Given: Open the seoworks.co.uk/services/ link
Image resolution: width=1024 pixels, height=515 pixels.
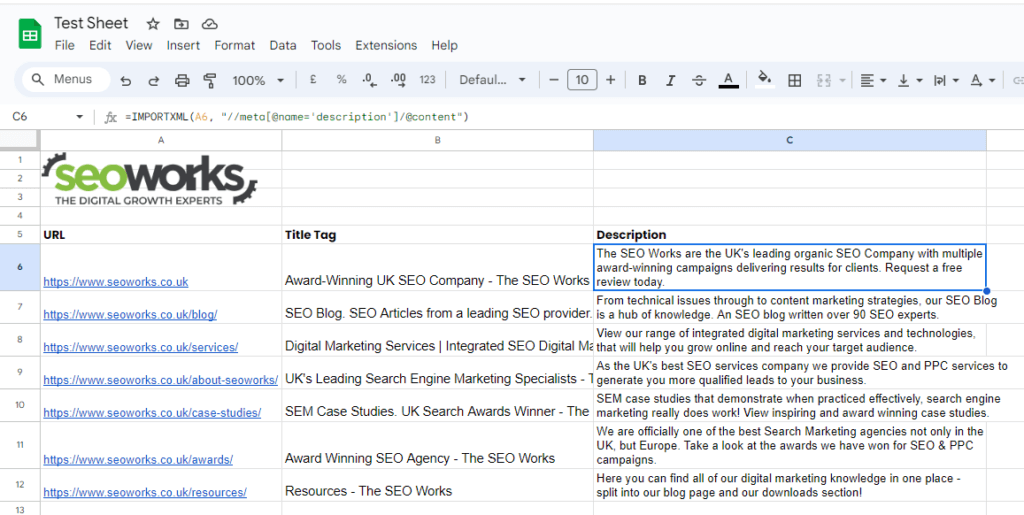Looking at the screenshot, I should [140, 347].
